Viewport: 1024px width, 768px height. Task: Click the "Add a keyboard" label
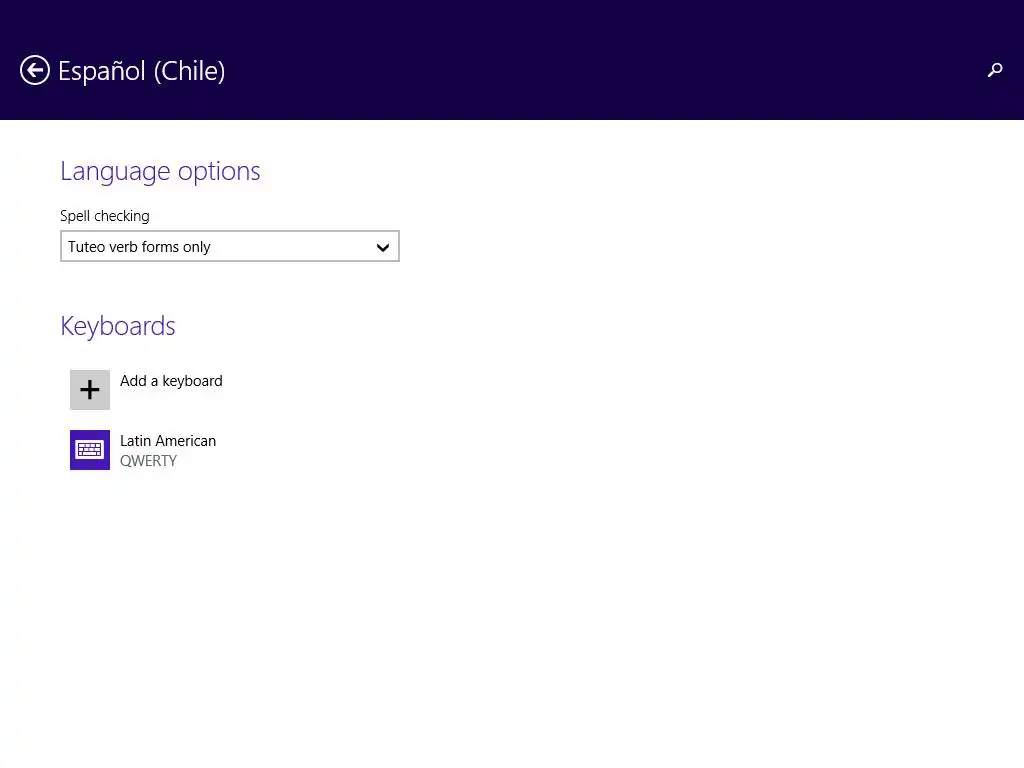pos(171,381)
